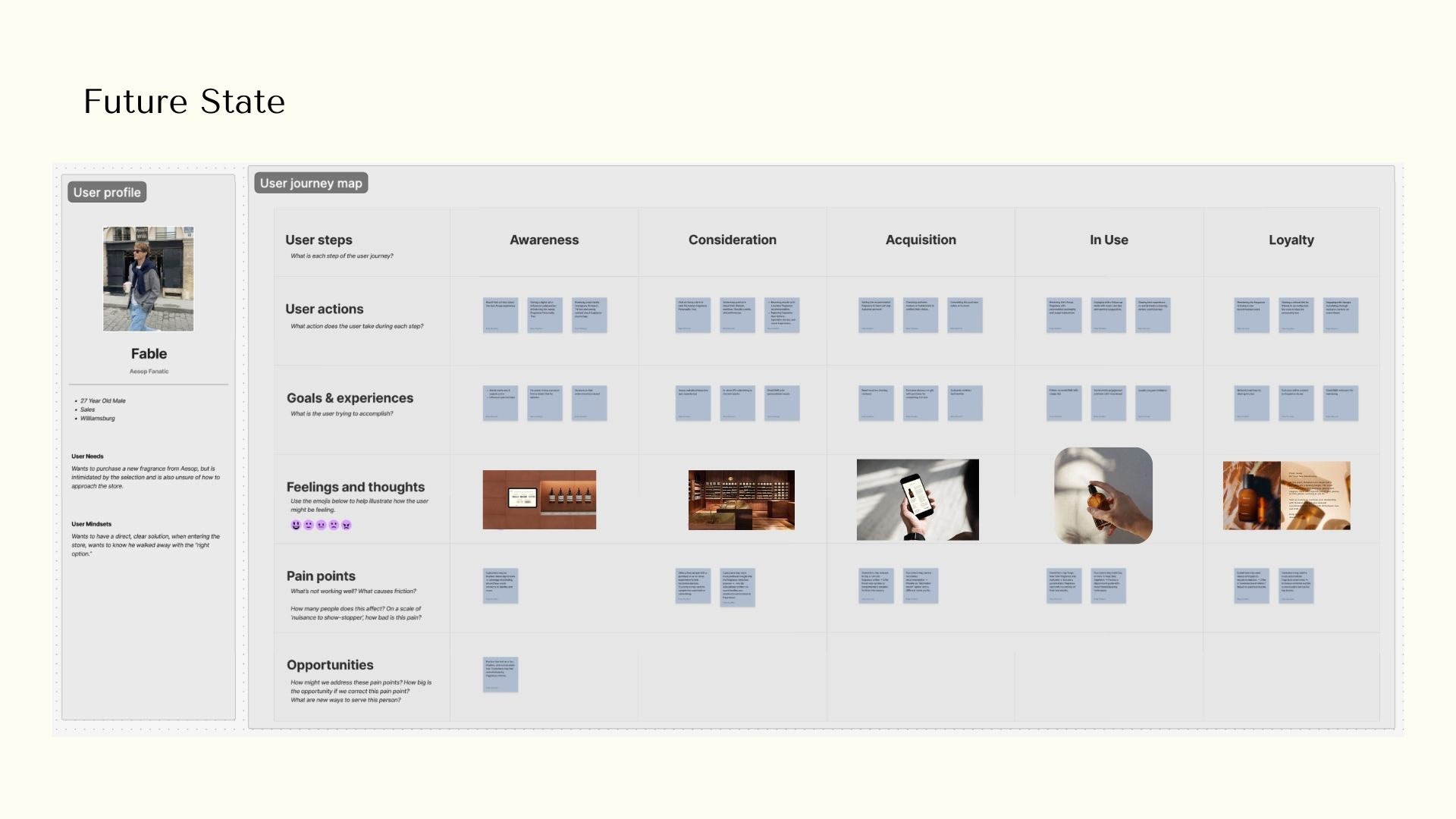Select Fable's profile photo
Viewport: 1456px width, 819px height.
tap(149, 279)
